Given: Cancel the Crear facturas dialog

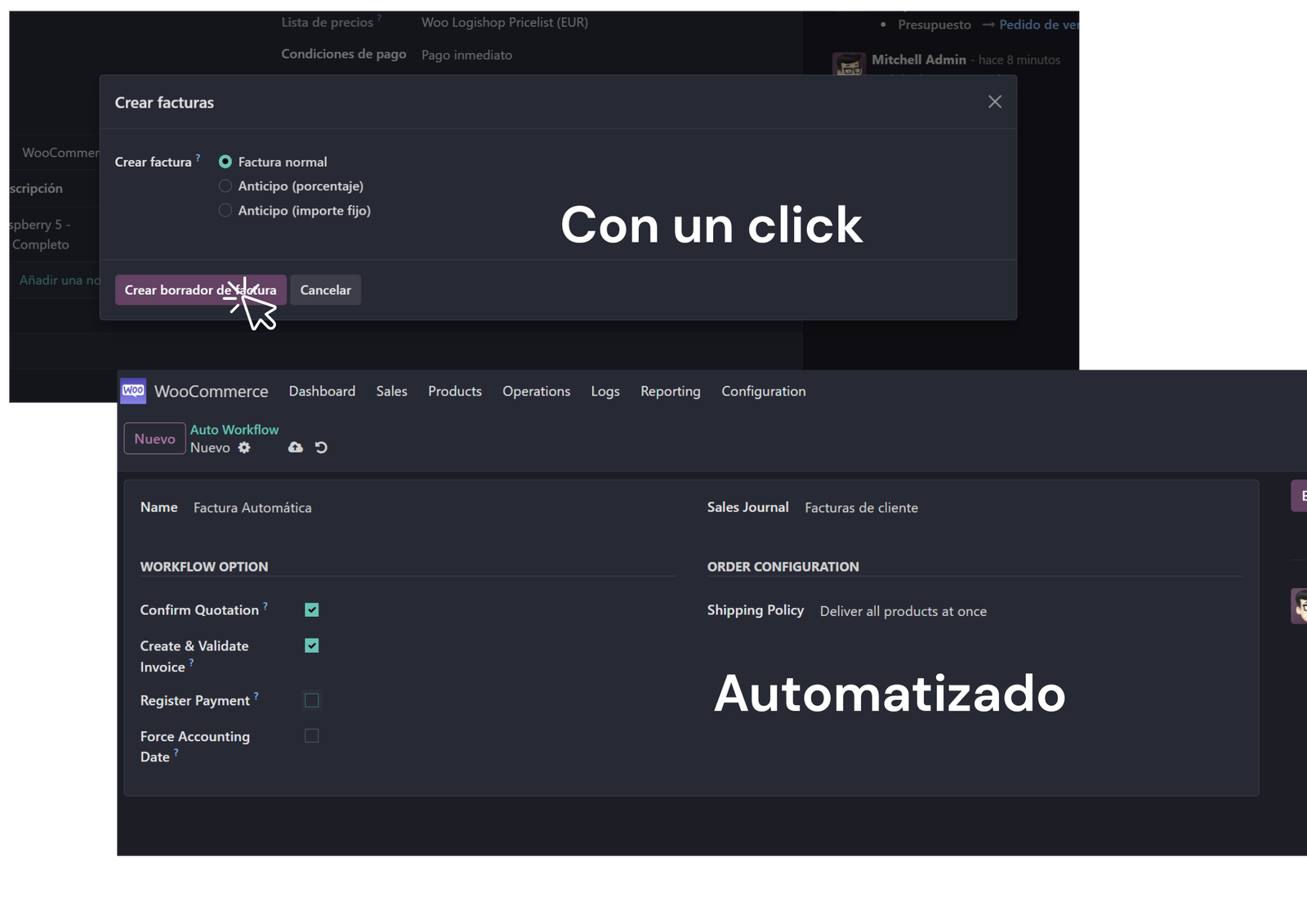Looking at the screenshot, I should [325, 290].
